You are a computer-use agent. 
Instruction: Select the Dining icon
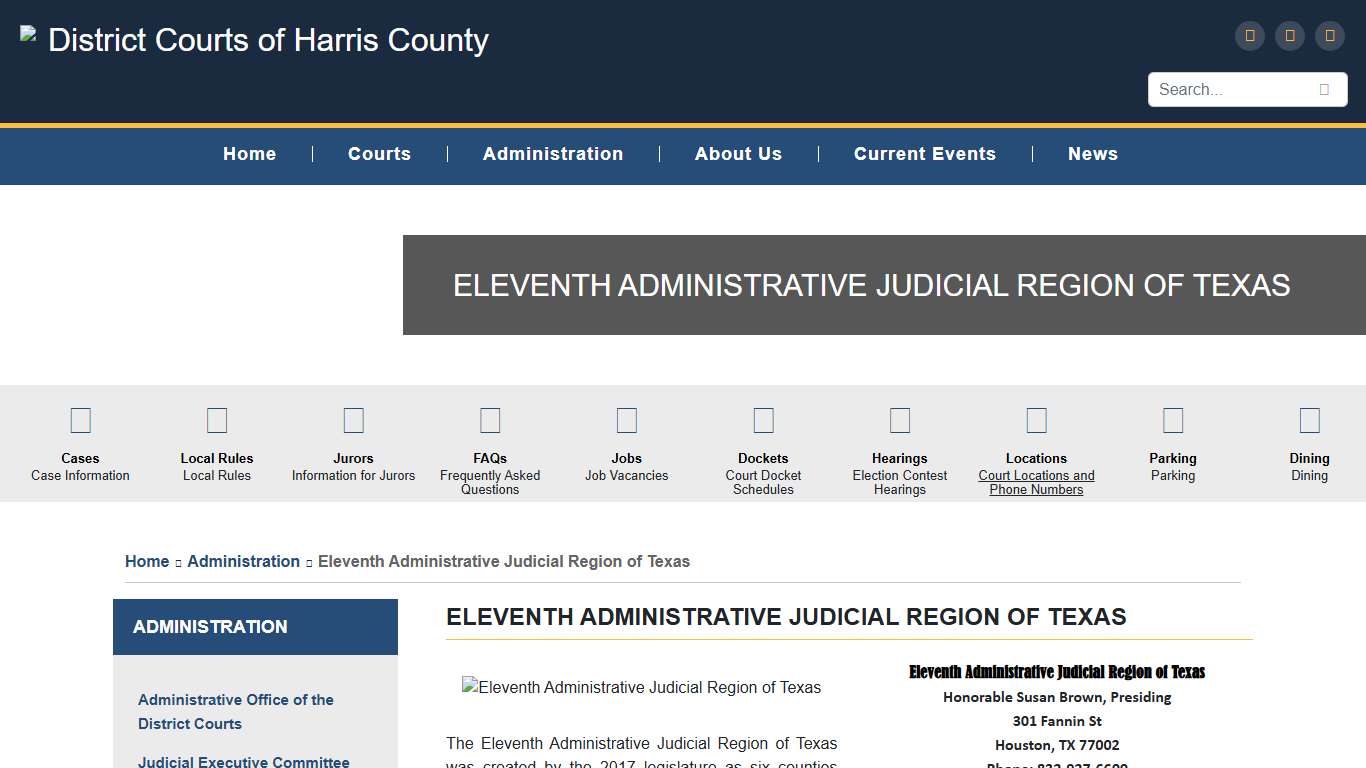coord(1309,420)
